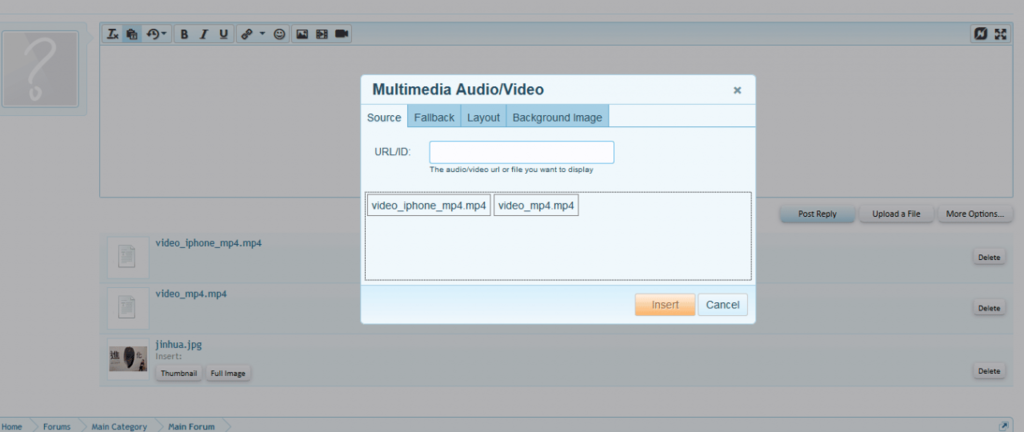Switch to the Fallback tab

click(434, 117)
